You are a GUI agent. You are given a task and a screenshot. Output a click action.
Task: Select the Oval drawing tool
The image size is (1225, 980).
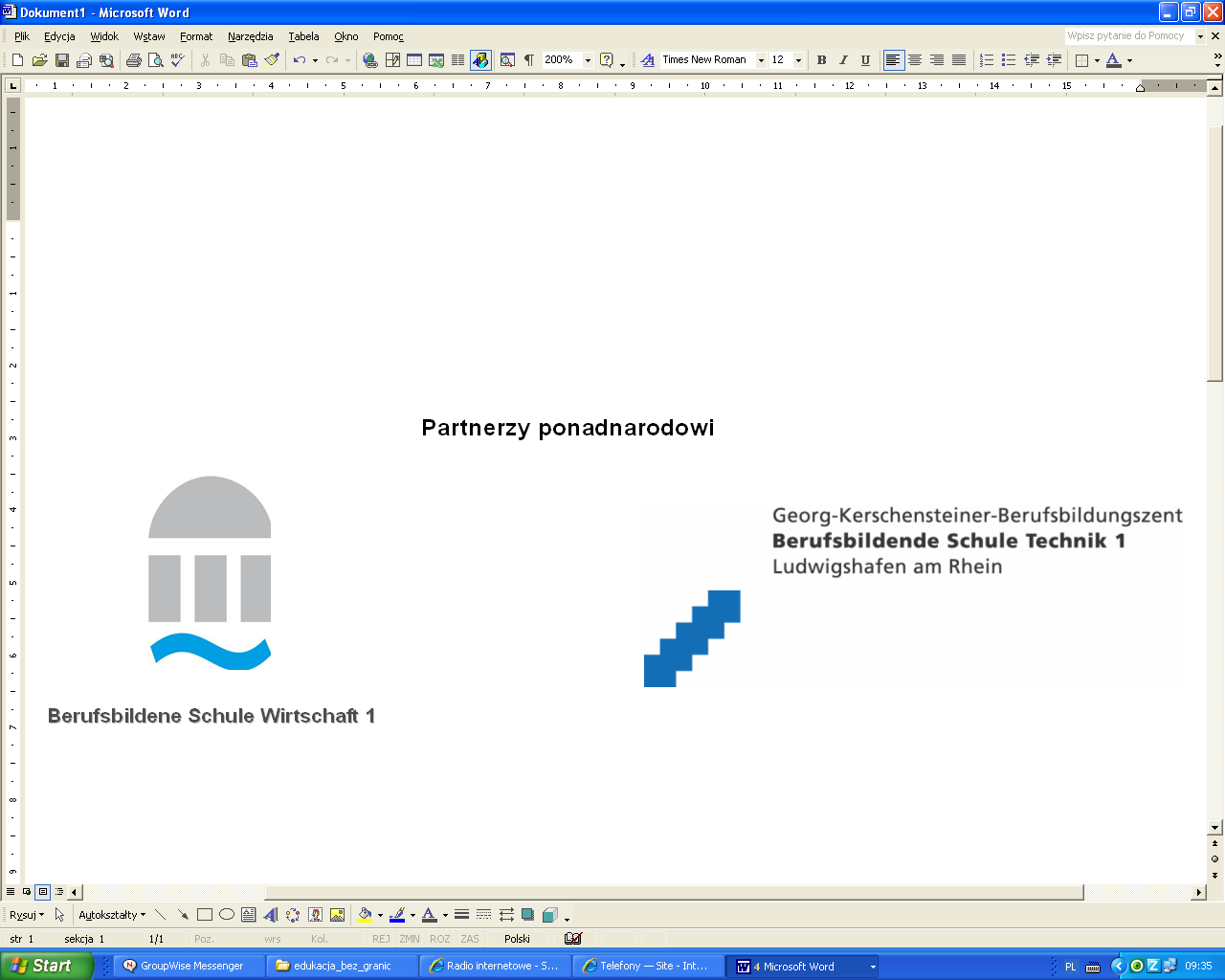tap(227, 915)
